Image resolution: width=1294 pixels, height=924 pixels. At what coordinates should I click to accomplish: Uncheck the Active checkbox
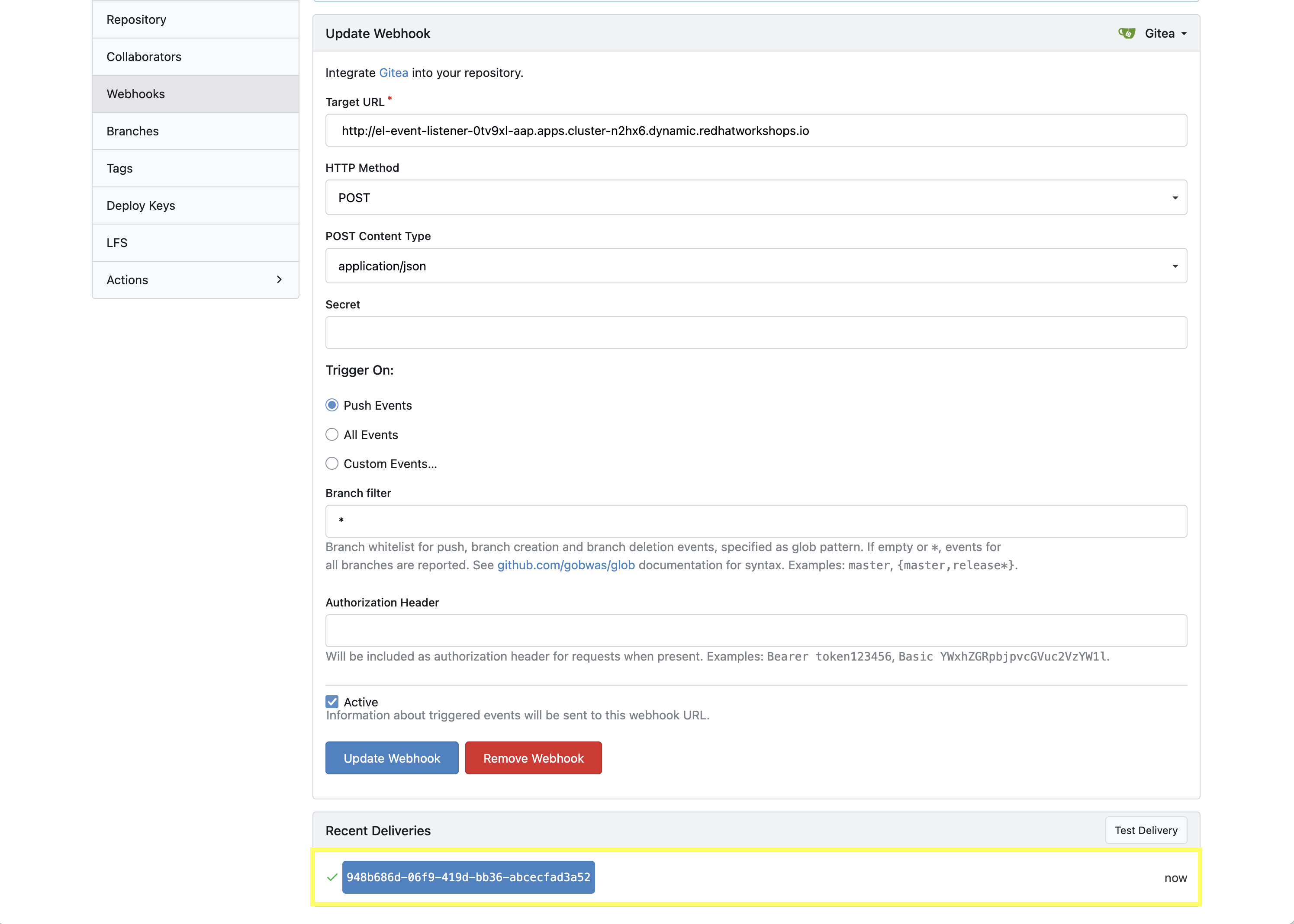[x=332, y=701]
